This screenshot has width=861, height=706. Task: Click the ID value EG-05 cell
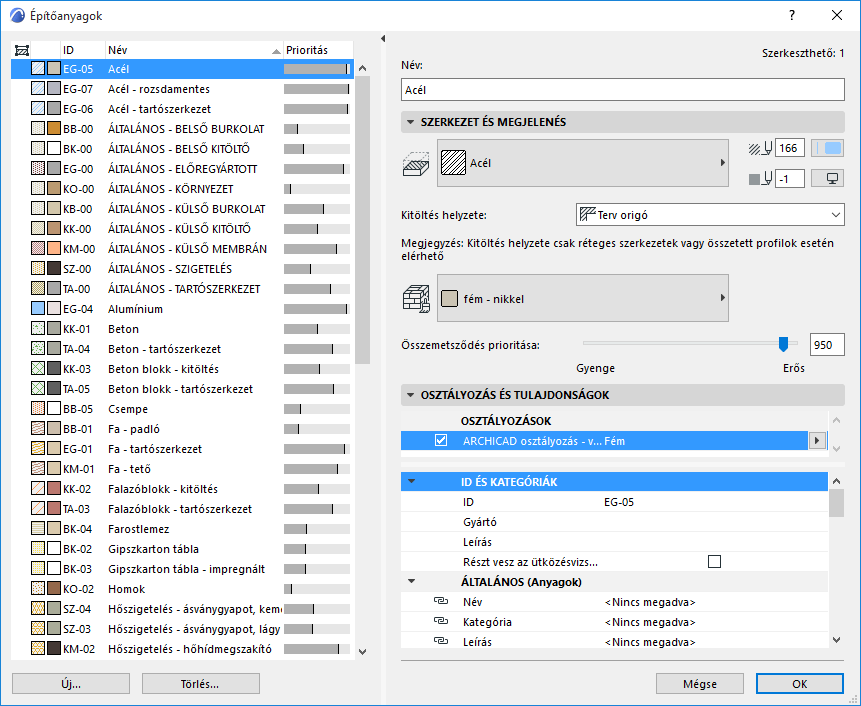tap(619, 502)
